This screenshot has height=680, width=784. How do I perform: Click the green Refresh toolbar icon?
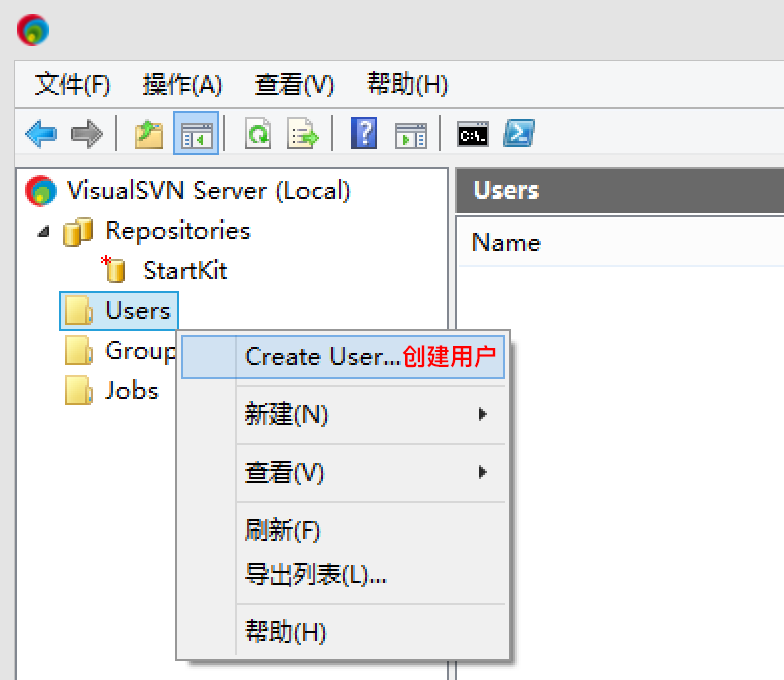(x=258, y=134)
